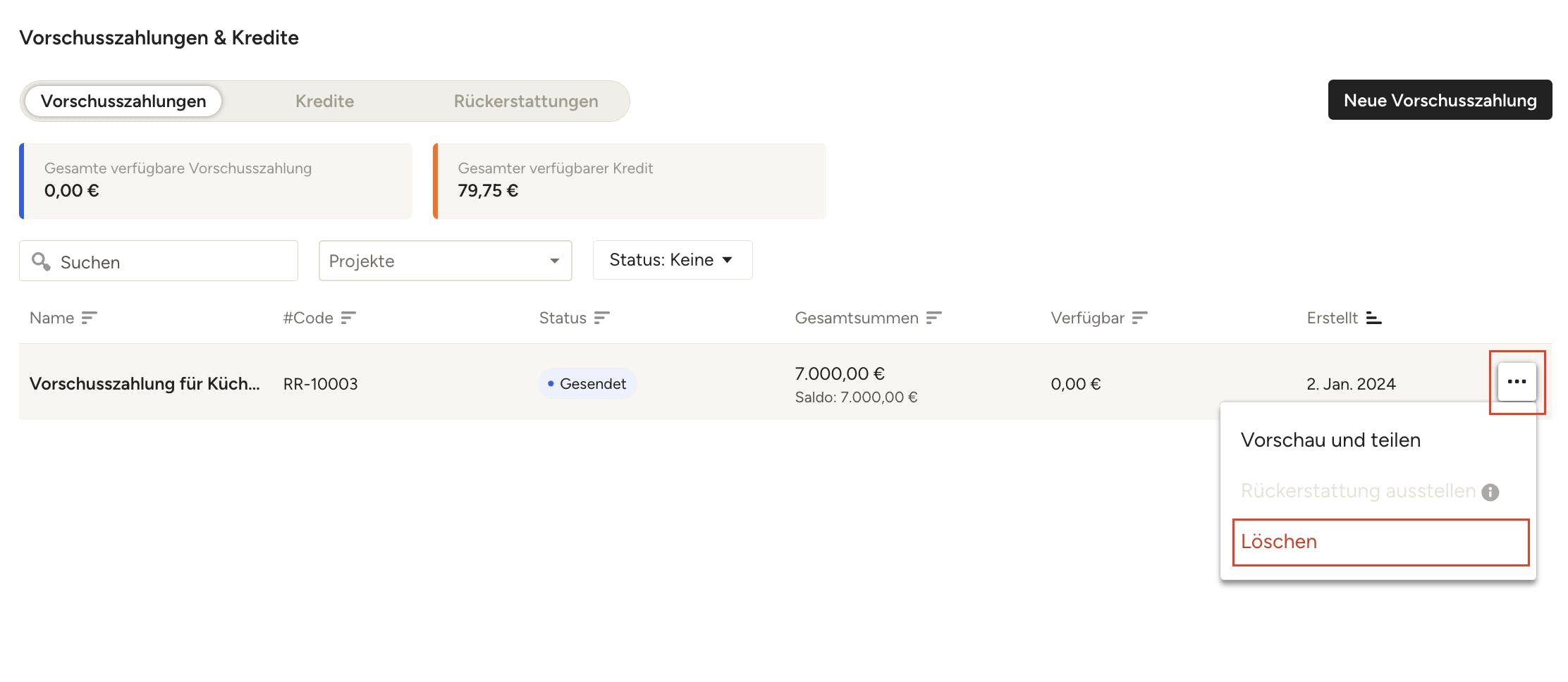Click the Neue Vorschusszahlung button

tap(1440, 100)
